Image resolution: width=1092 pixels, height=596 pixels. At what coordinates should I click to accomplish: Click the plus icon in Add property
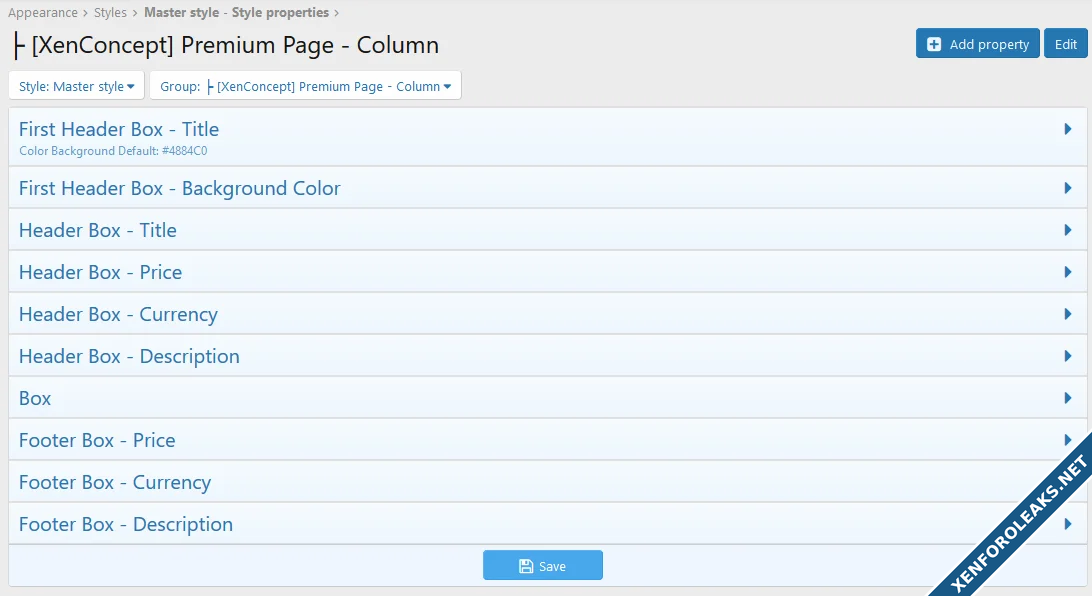coord(934,44)
